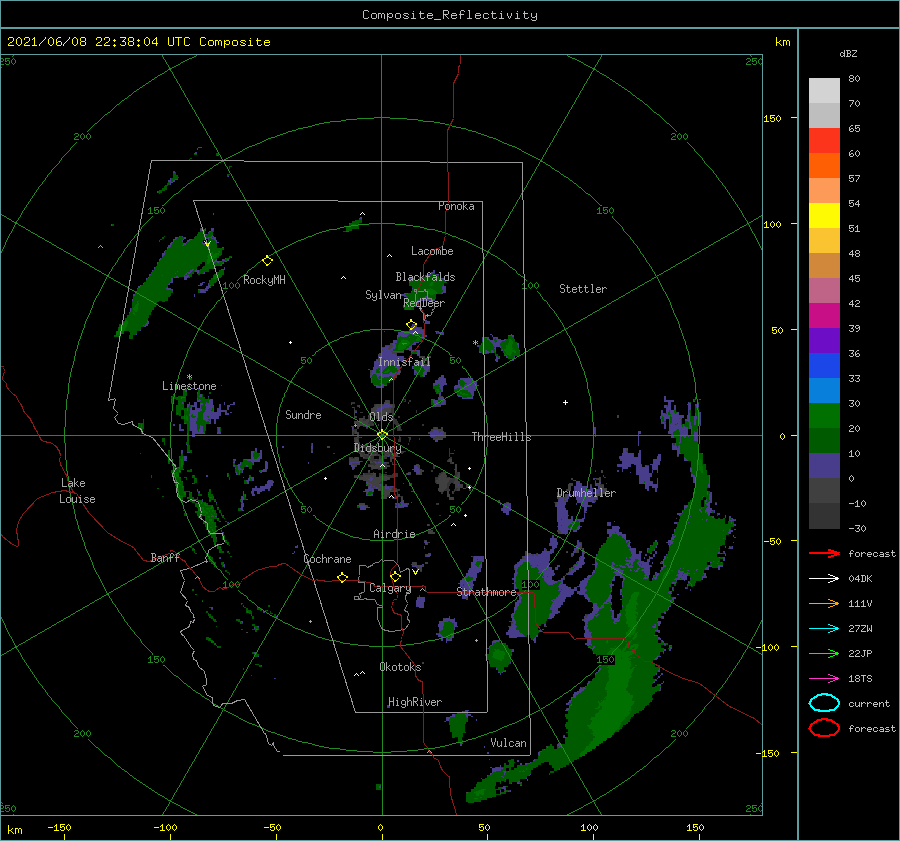Viewport: 900px width, 841px height.
Task: Click the dBZ legend heading
Action: pyautogui.click(x=848, y=53)
